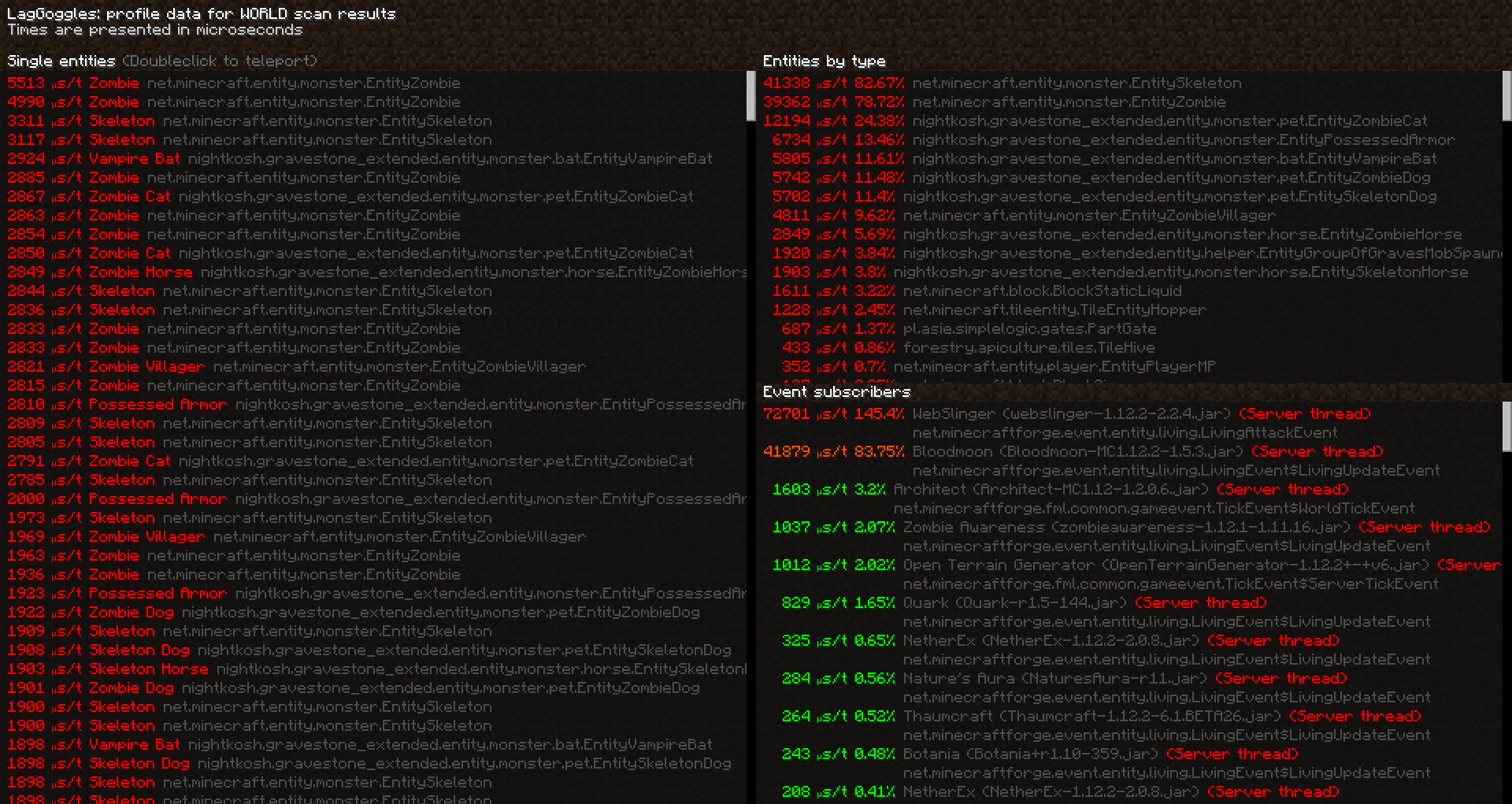This screenshot has width=1512, height=804.
Task: Pick the 1922 µs/t Zombie Dog entry
Action: [x=354, y=612]
